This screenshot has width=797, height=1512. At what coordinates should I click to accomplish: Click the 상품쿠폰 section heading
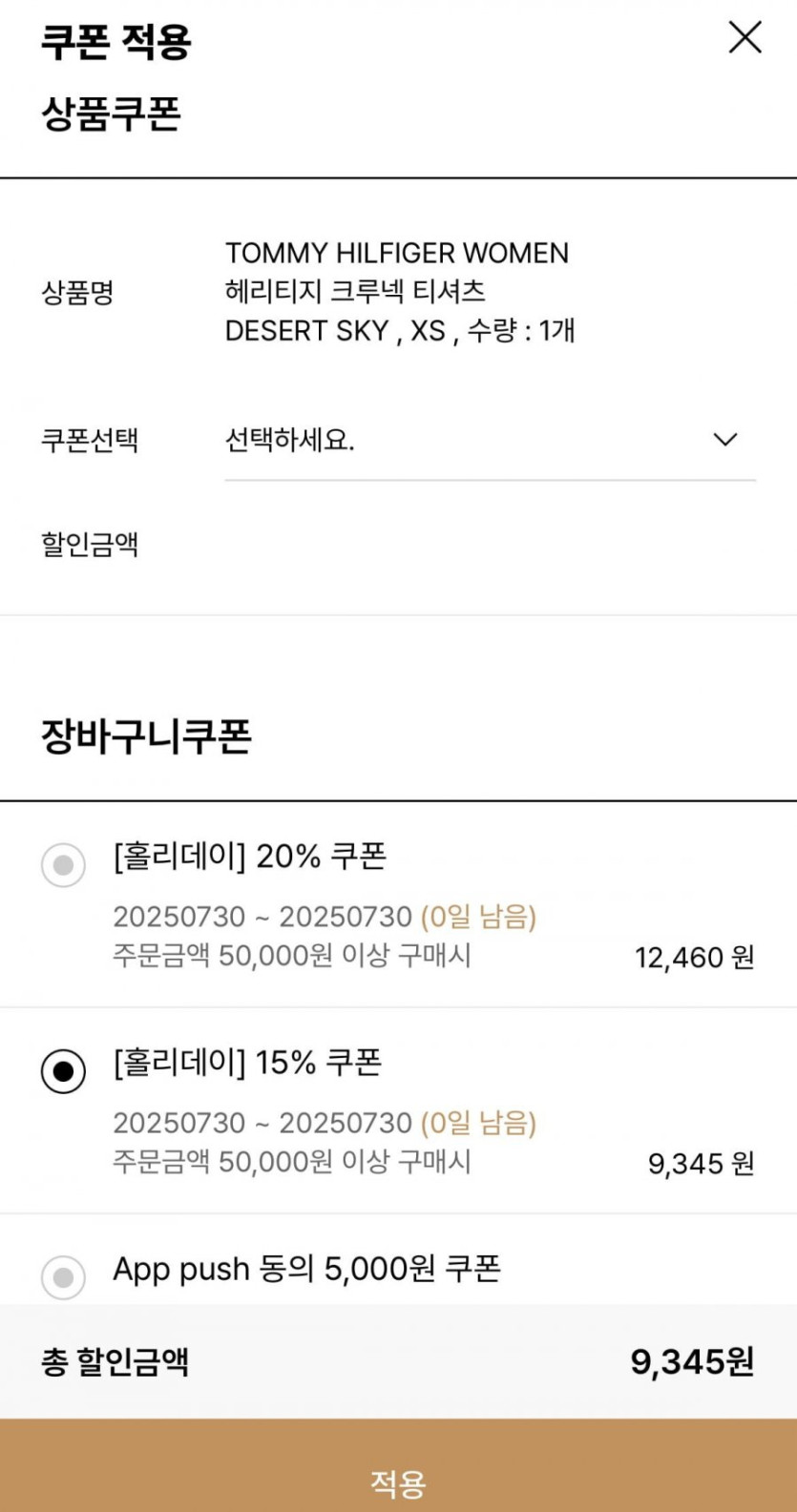pyautogui.click(x=111, y=114)
